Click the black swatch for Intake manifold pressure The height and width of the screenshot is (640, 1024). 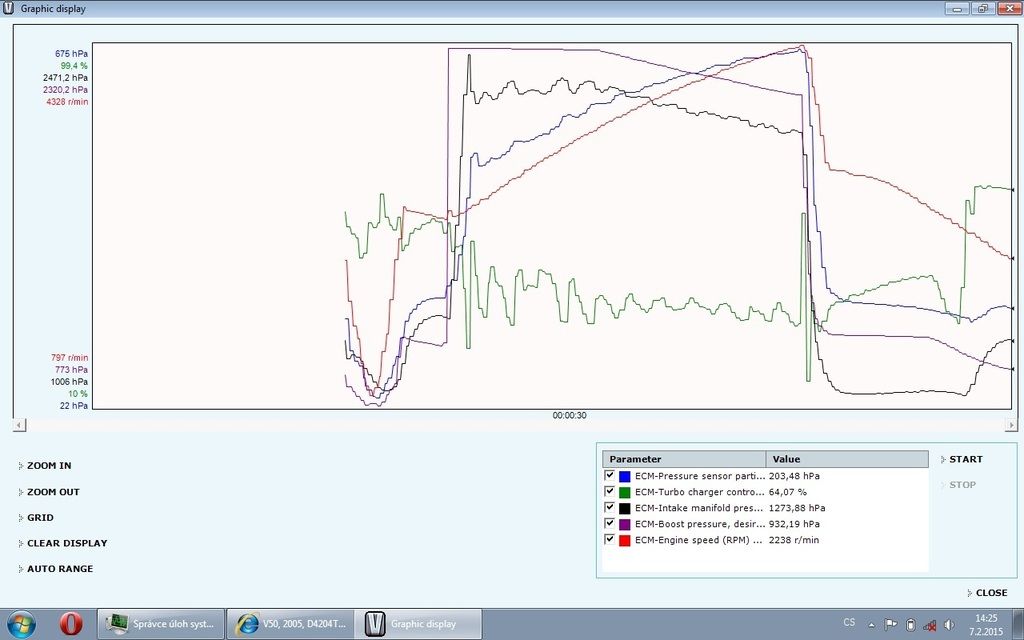point(624,508)
